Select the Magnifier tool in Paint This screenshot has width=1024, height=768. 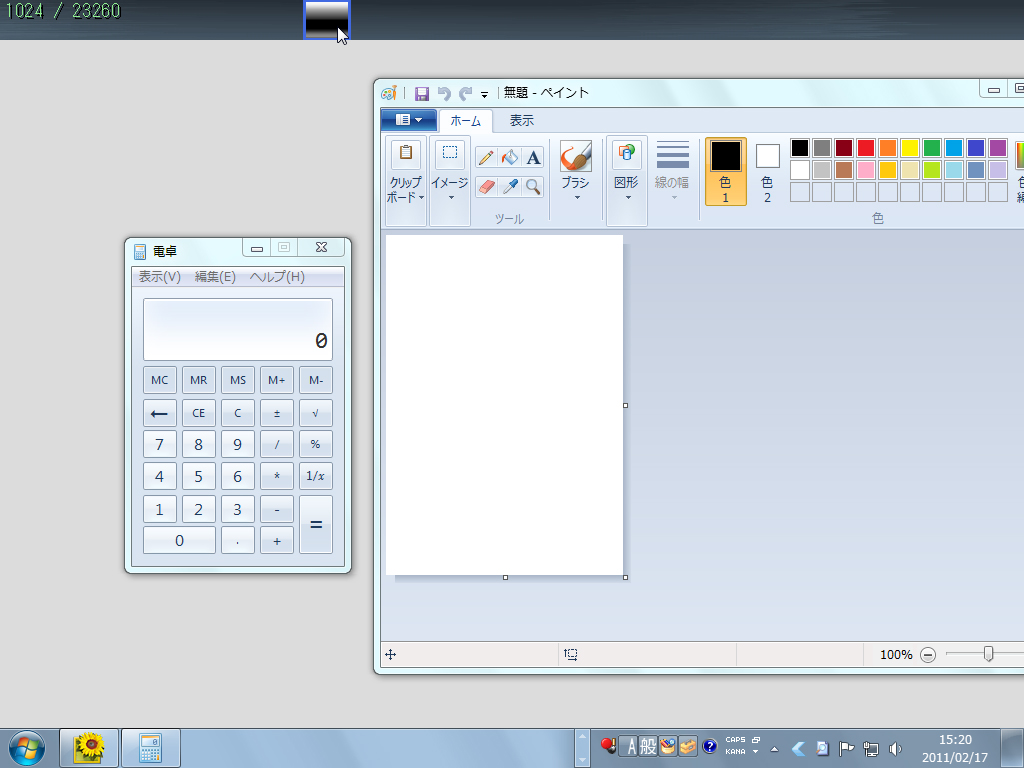coord(531,186)
